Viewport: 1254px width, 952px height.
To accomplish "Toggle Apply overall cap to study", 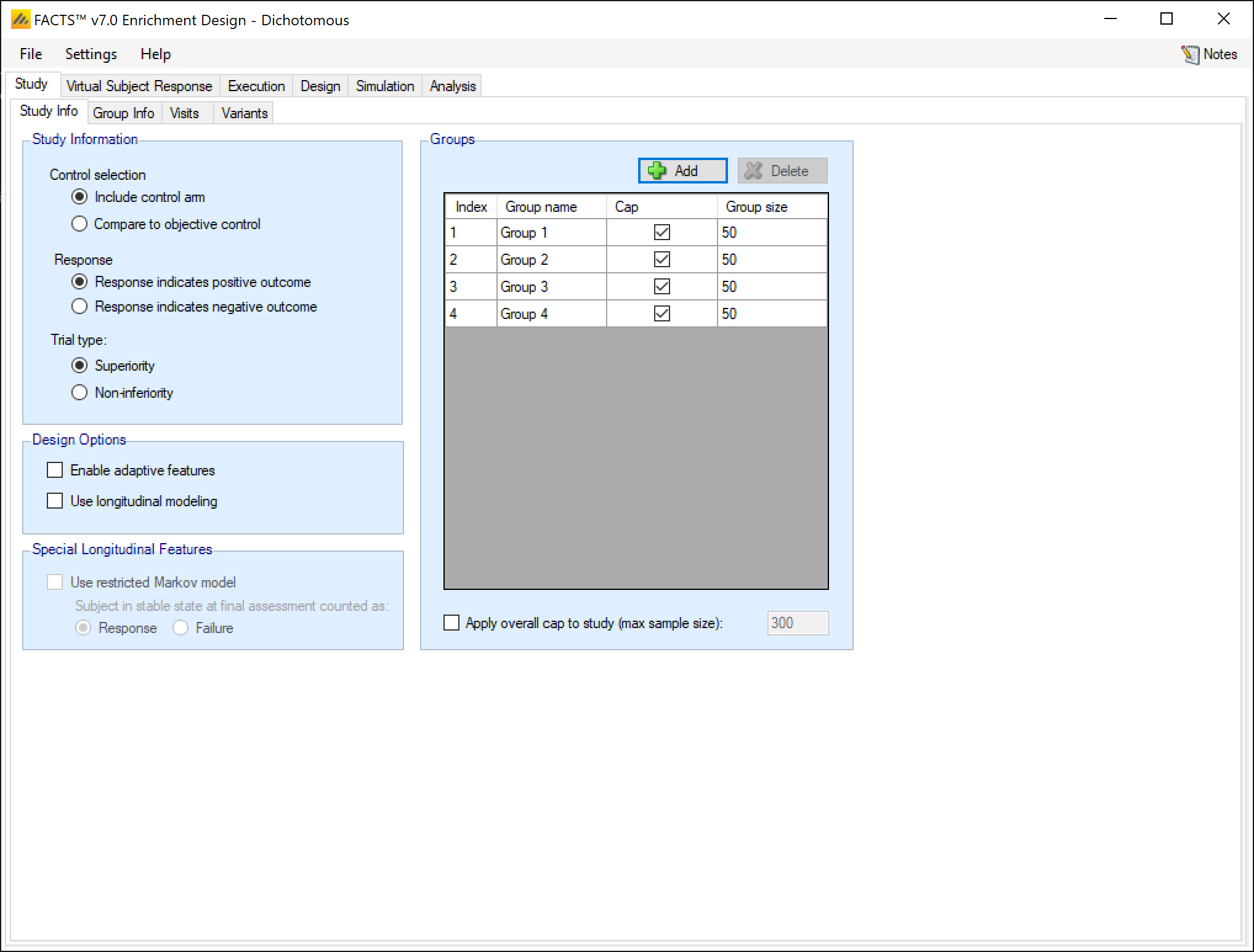I will coord(451,623).
